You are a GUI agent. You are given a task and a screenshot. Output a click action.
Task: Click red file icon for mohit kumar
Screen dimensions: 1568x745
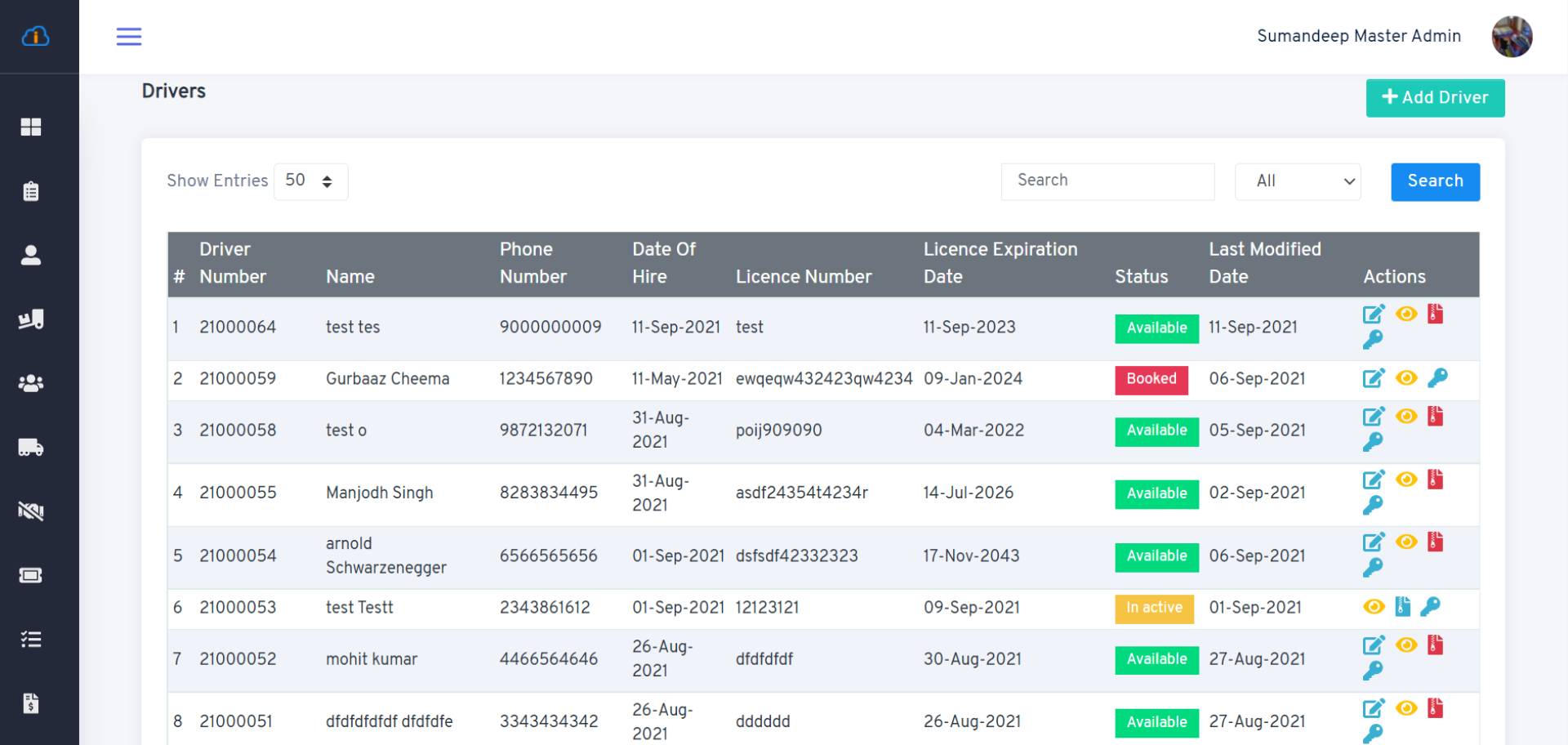coord(1435,645)
